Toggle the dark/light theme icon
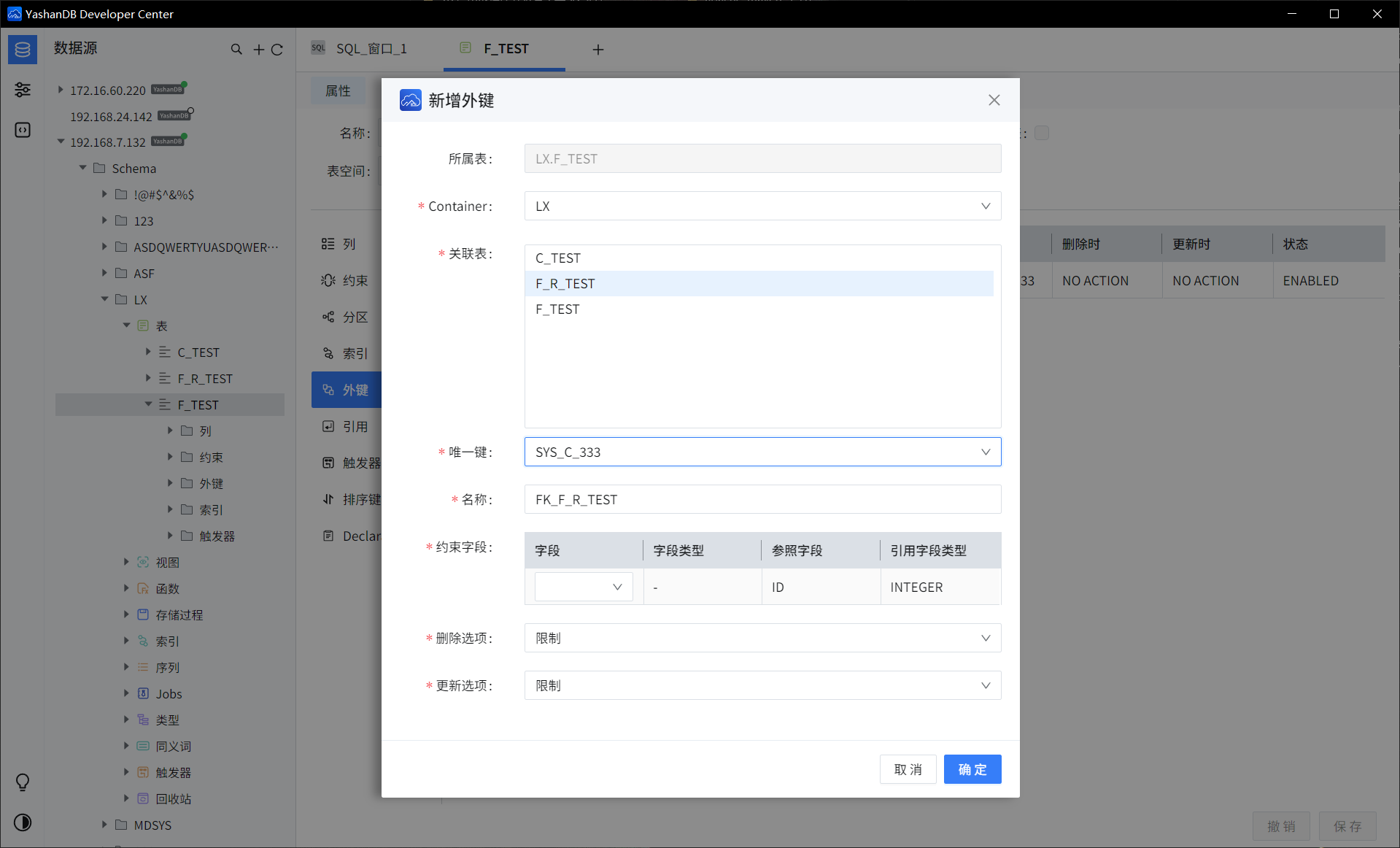This screenshot has width=1400, height=848. (x=23, y=822)
